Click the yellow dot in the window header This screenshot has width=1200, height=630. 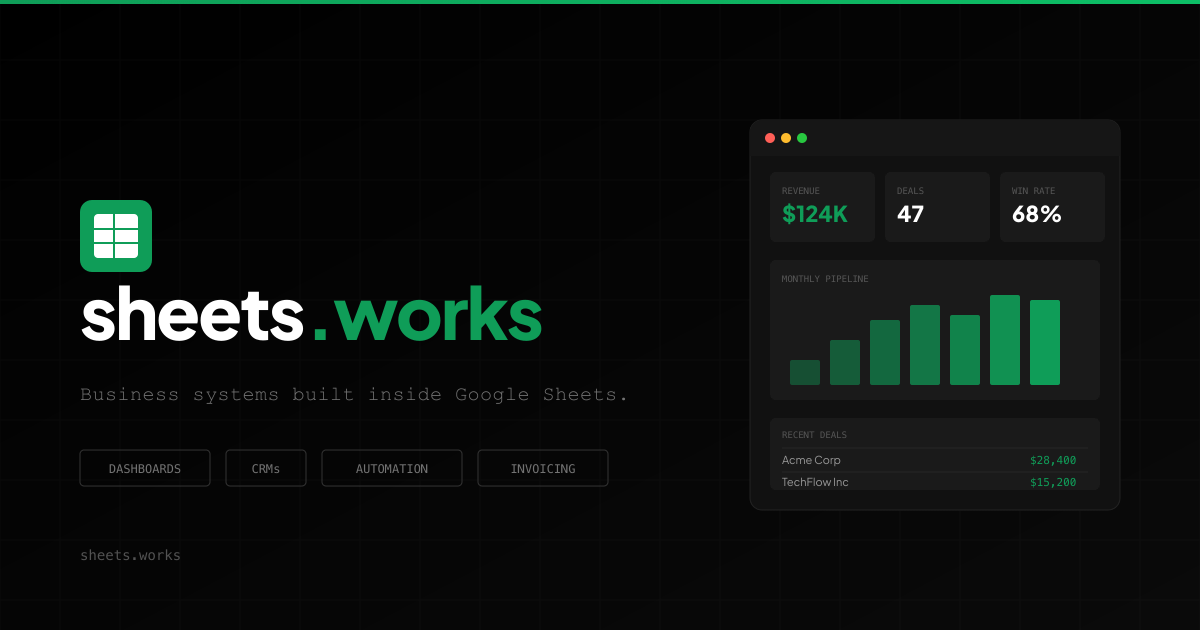point(786,138)
